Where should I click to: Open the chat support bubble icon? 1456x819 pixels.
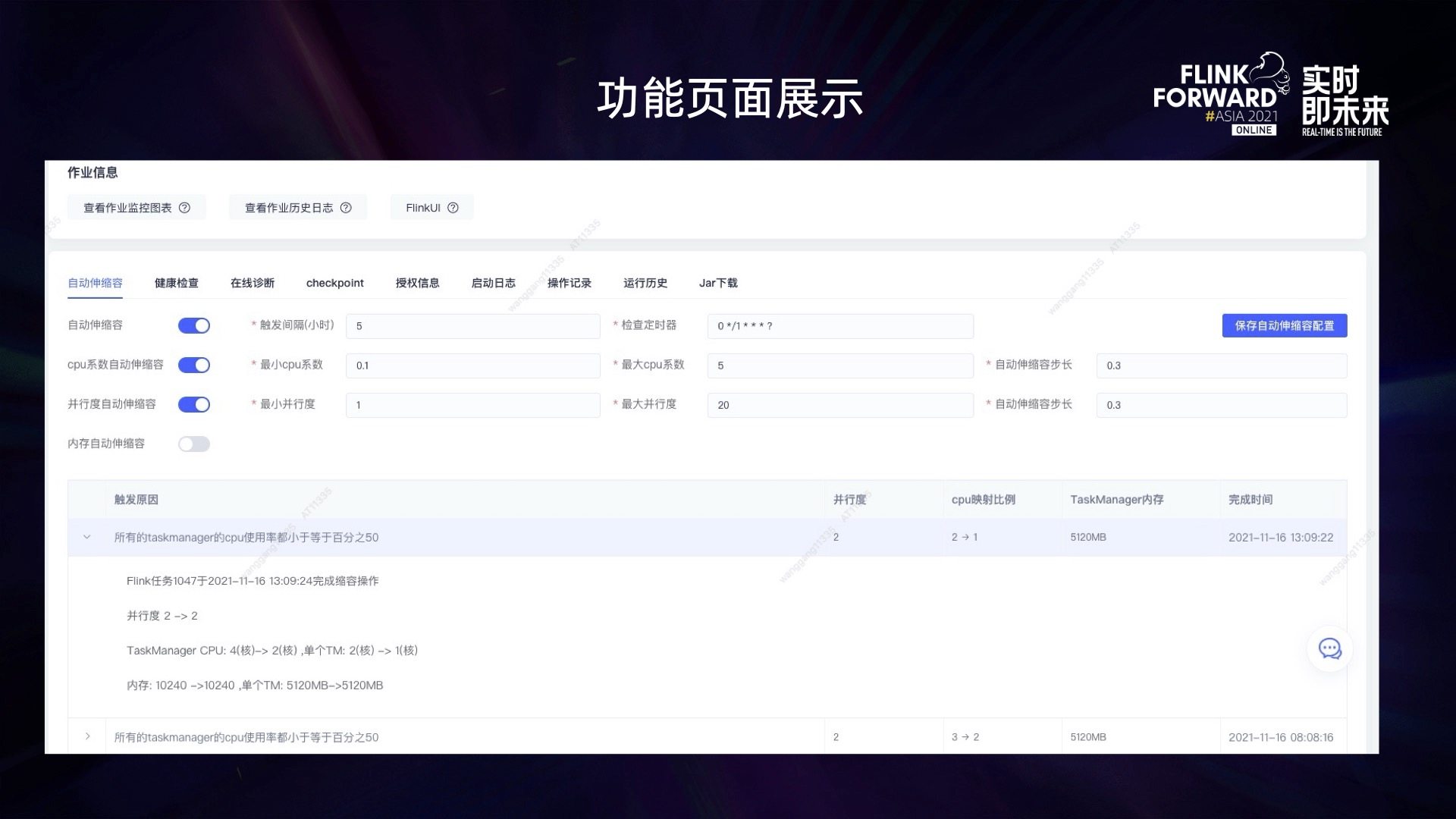pos(1329,649)
